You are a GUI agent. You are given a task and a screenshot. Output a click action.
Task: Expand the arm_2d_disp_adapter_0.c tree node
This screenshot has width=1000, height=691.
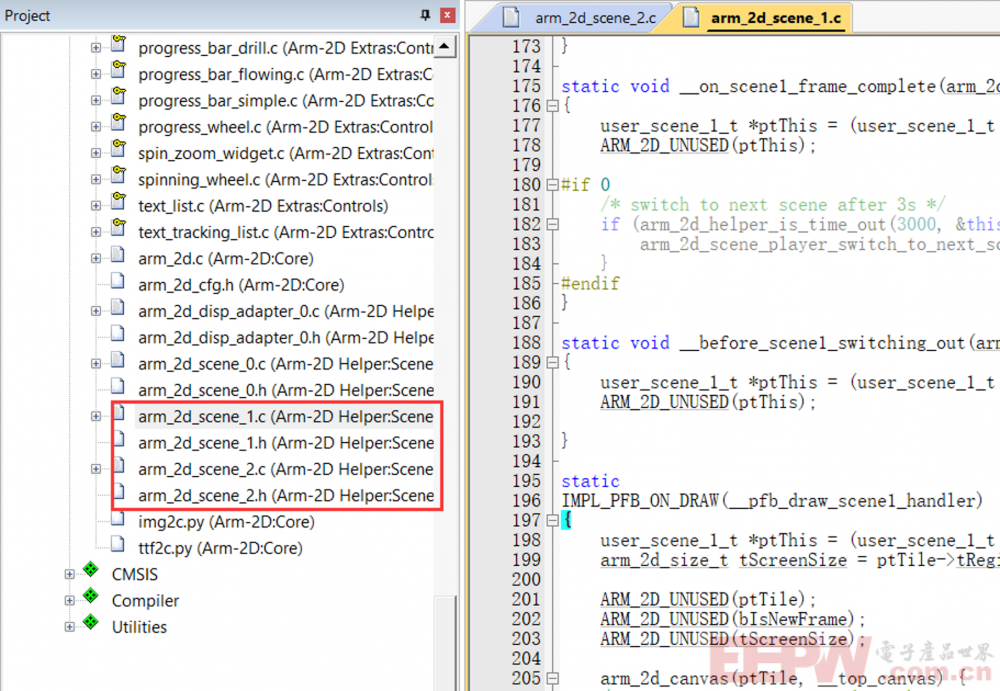pyautogui.click(x=96, y=311)
